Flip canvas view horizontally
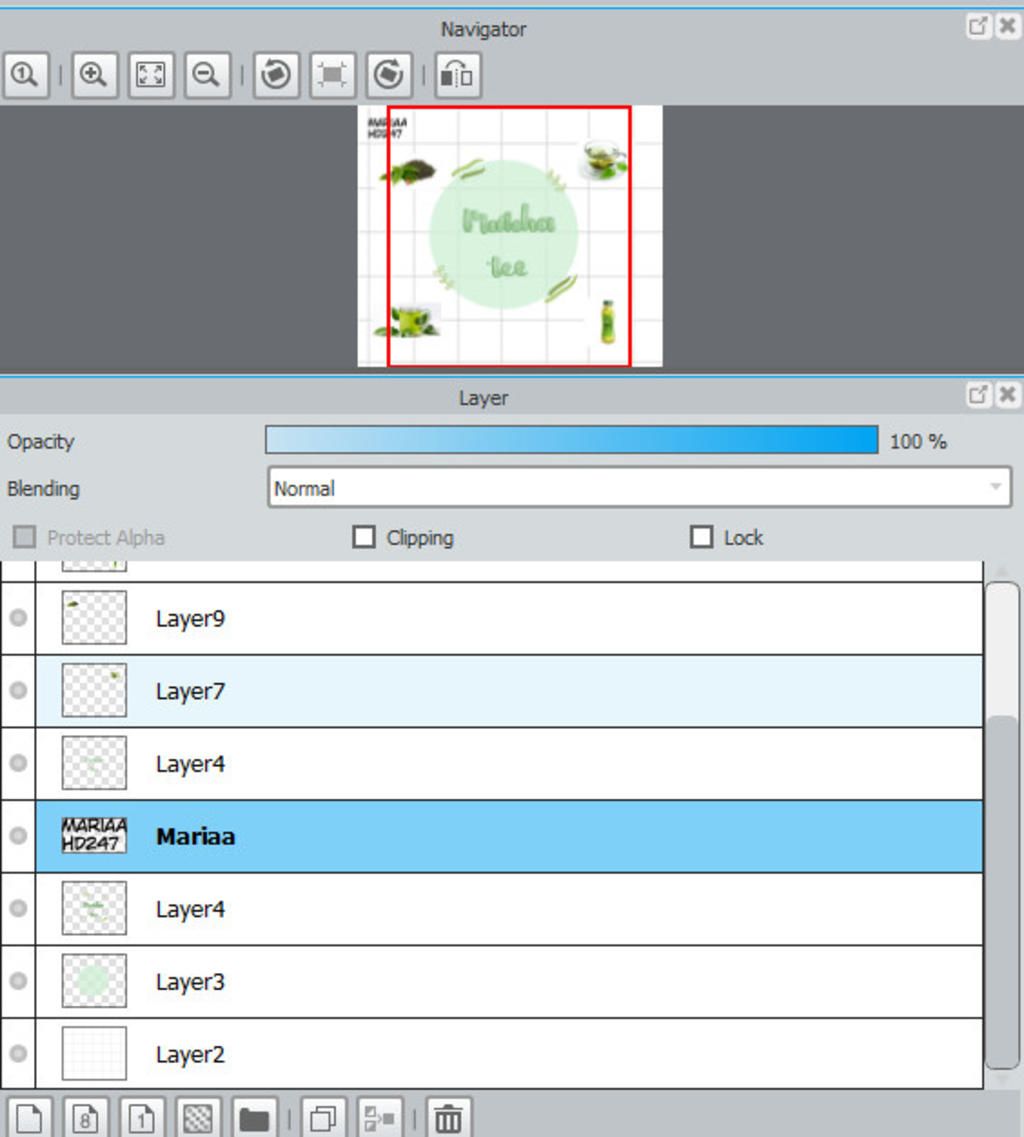 pos(458,75)
